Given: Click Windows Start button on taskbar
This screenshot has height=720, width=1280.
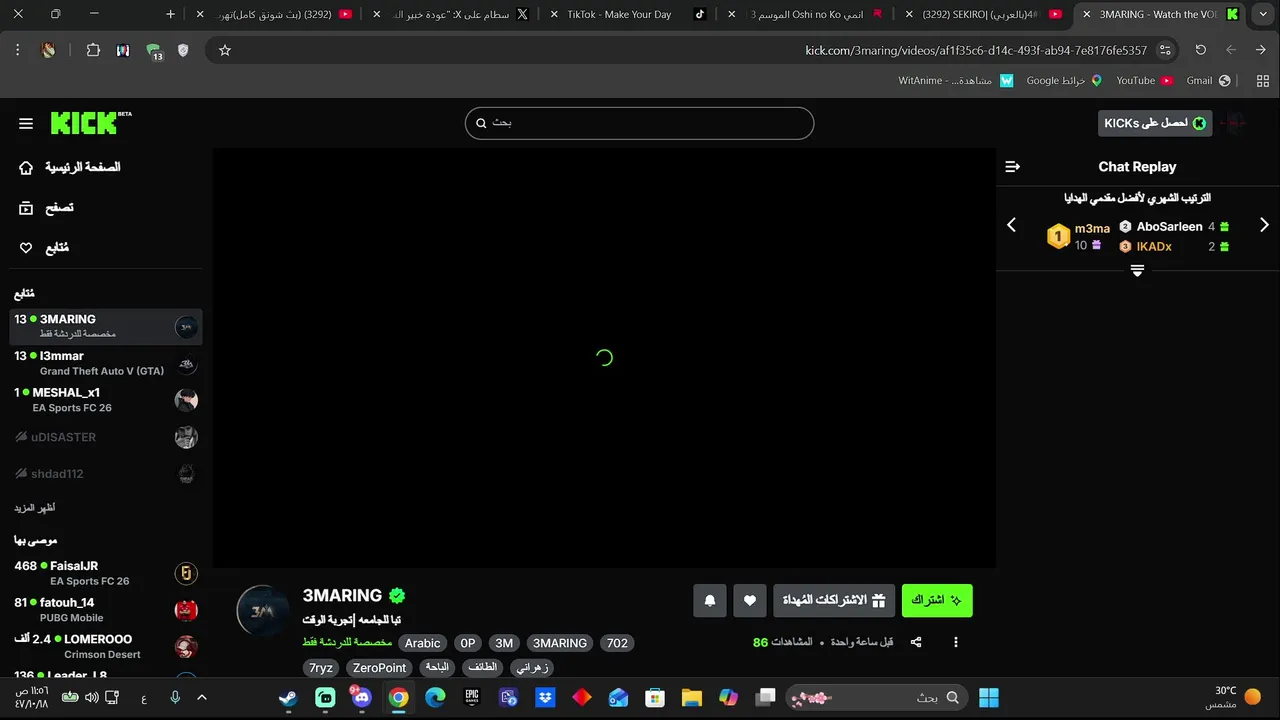Looking at the screenshot, I should coord(989,698).
